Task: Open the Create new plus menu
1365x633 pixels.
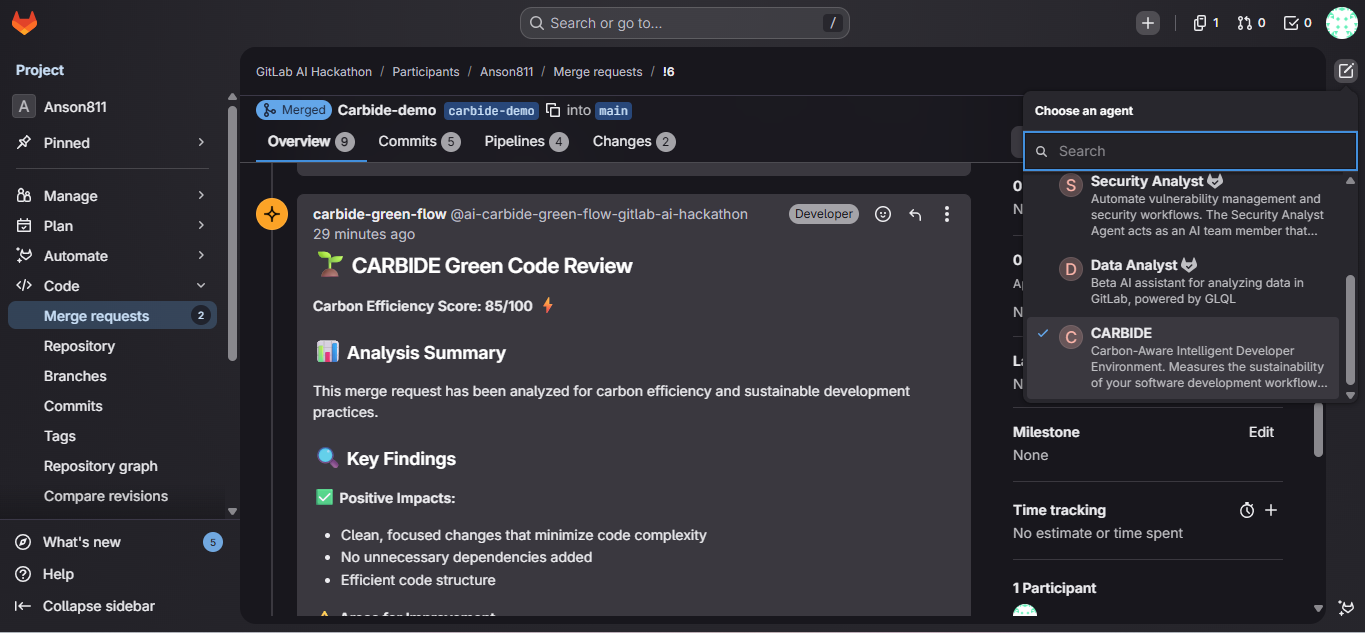Action: coord(1148,23)
